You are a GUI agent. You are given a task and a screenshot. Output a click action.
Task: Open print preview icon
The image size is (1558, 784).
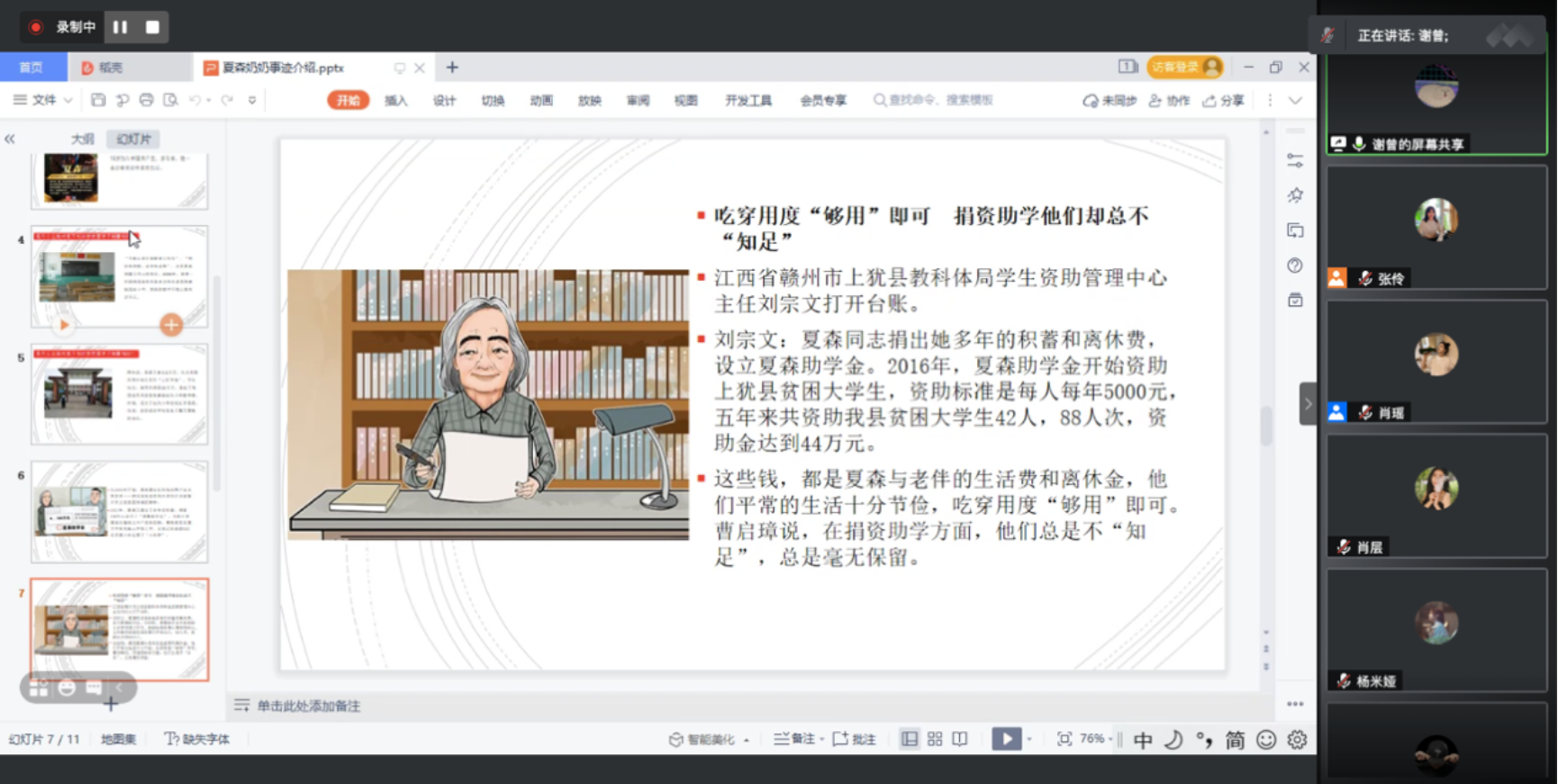click(x=170, y=100)
